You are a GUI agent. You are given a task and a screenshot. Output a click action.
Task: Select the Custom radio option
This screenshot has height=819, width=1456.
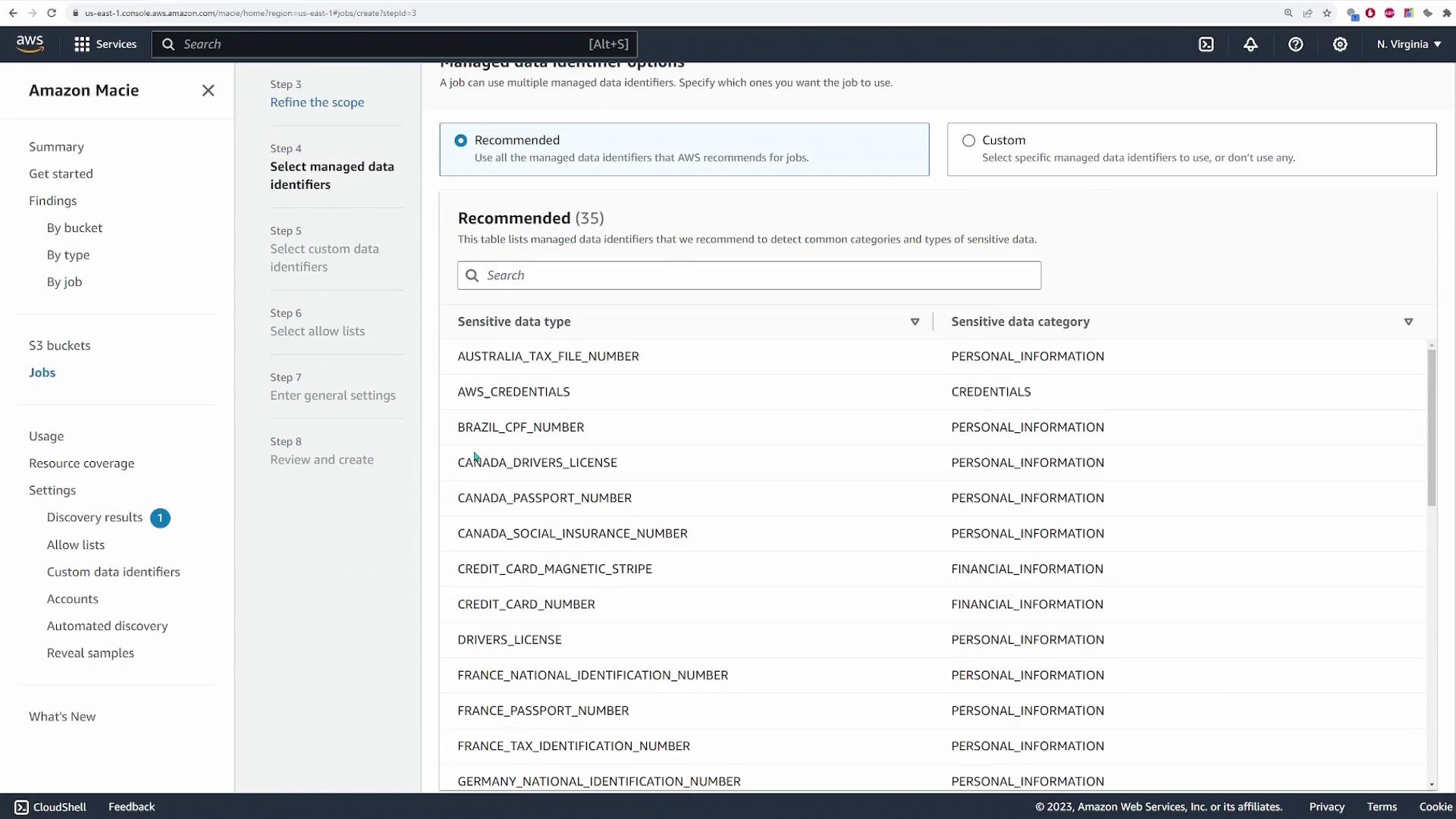pos(968,140)
